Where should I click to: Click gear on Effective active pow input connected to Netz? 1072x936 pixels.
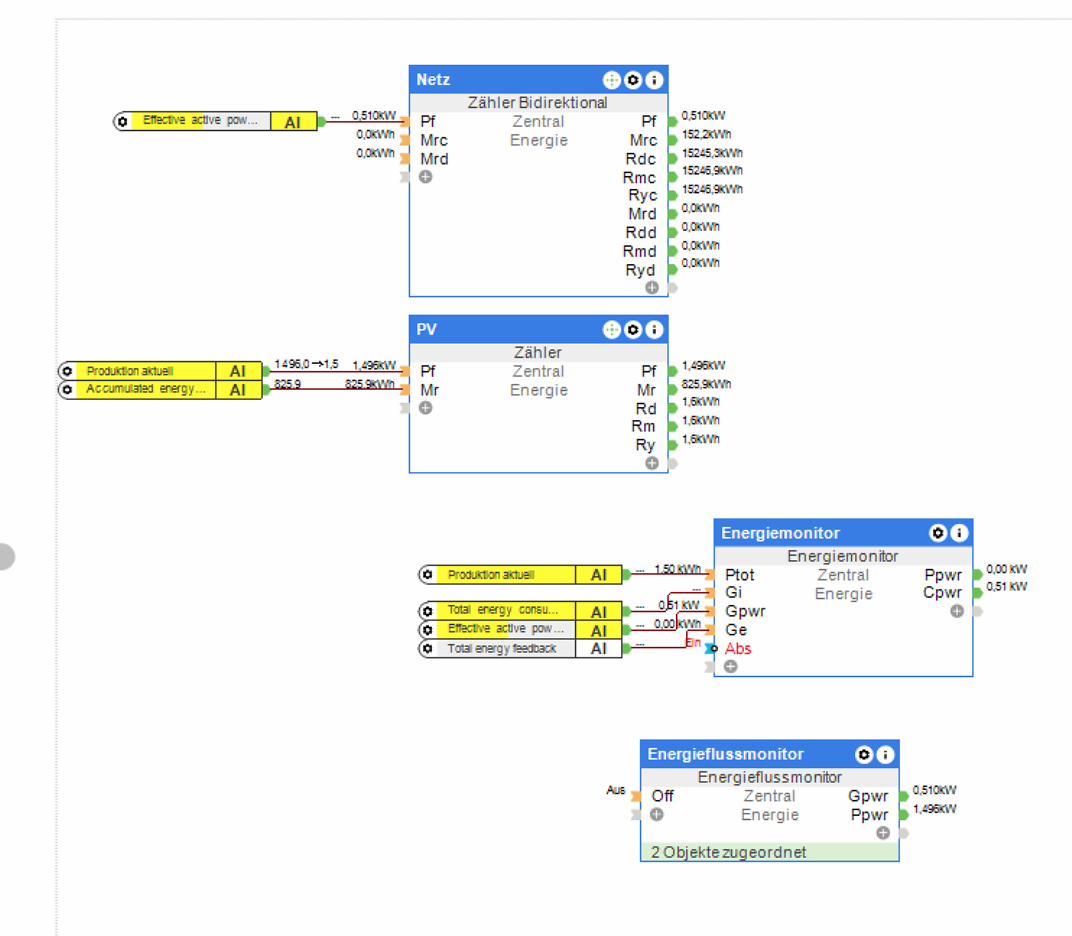click(x=122, y=122)
